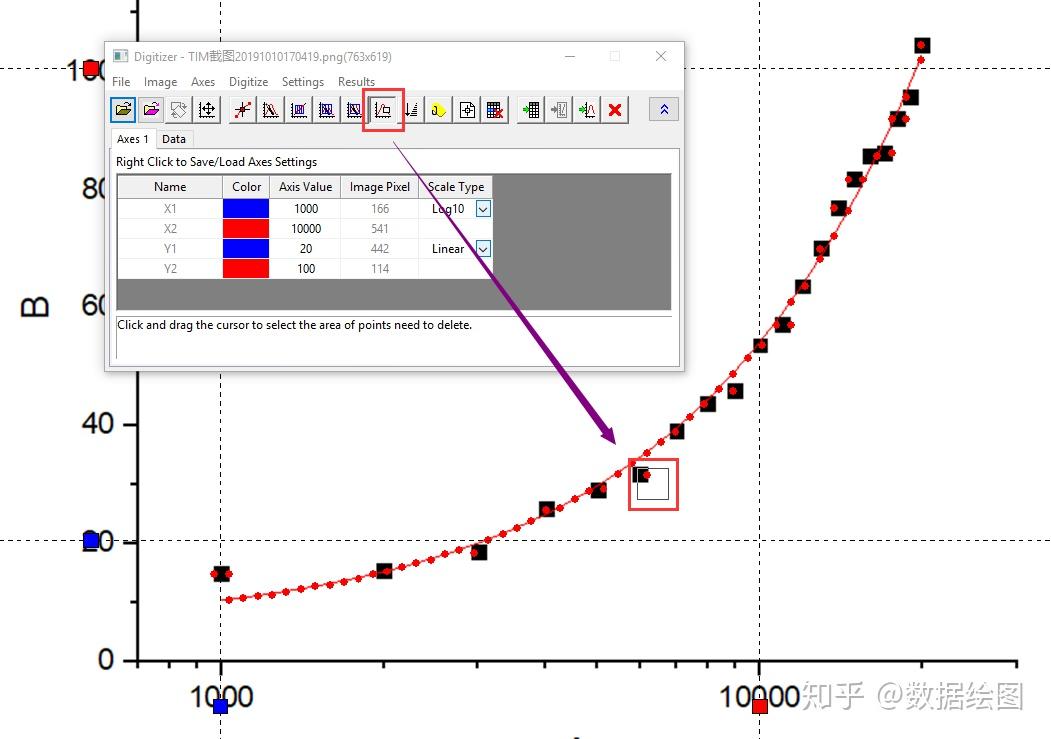Click the red color swatch for X2
Screen dimensions: 1051x739
[246, 228]
